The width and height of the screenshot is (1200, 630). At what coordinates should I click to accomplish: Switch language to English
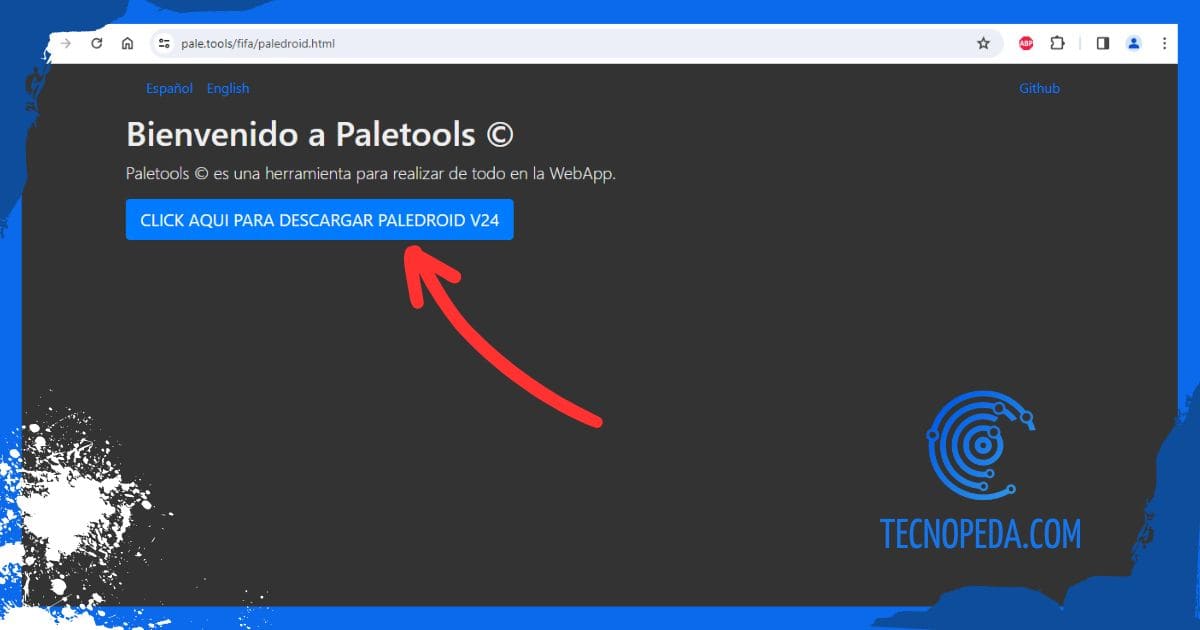point(228,88)
